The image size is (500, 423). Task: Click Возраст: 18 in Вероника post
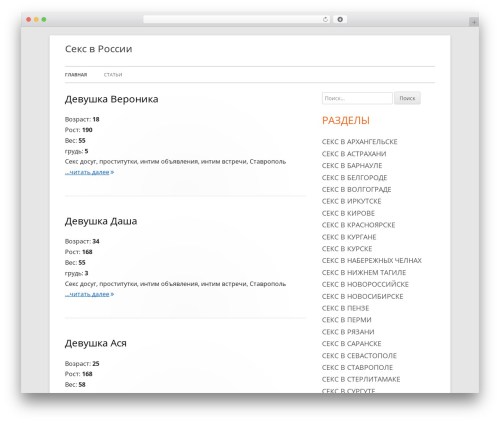click(x=82, y=119)
